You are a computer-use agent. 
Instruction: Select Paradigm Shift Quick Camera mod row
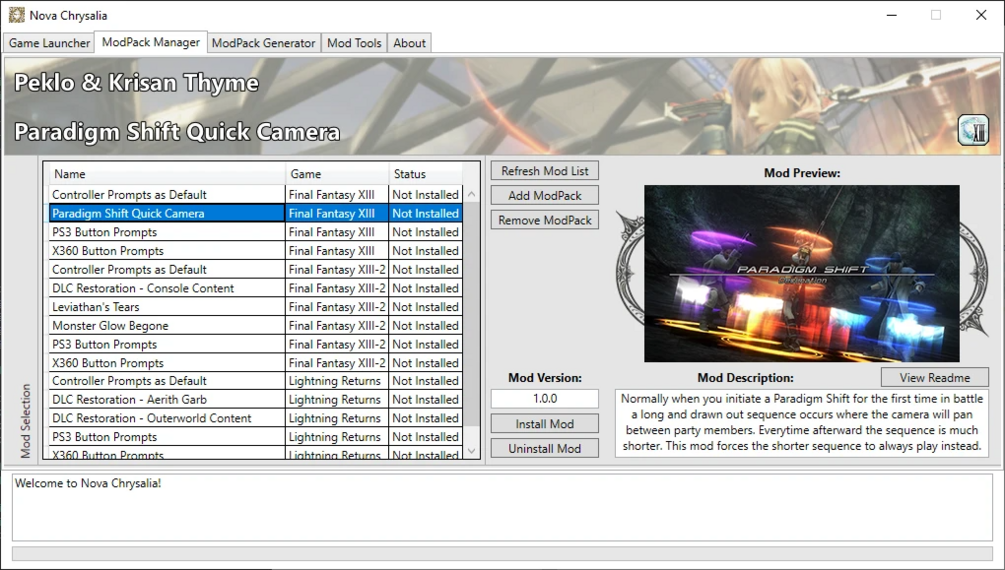(256, 213)
